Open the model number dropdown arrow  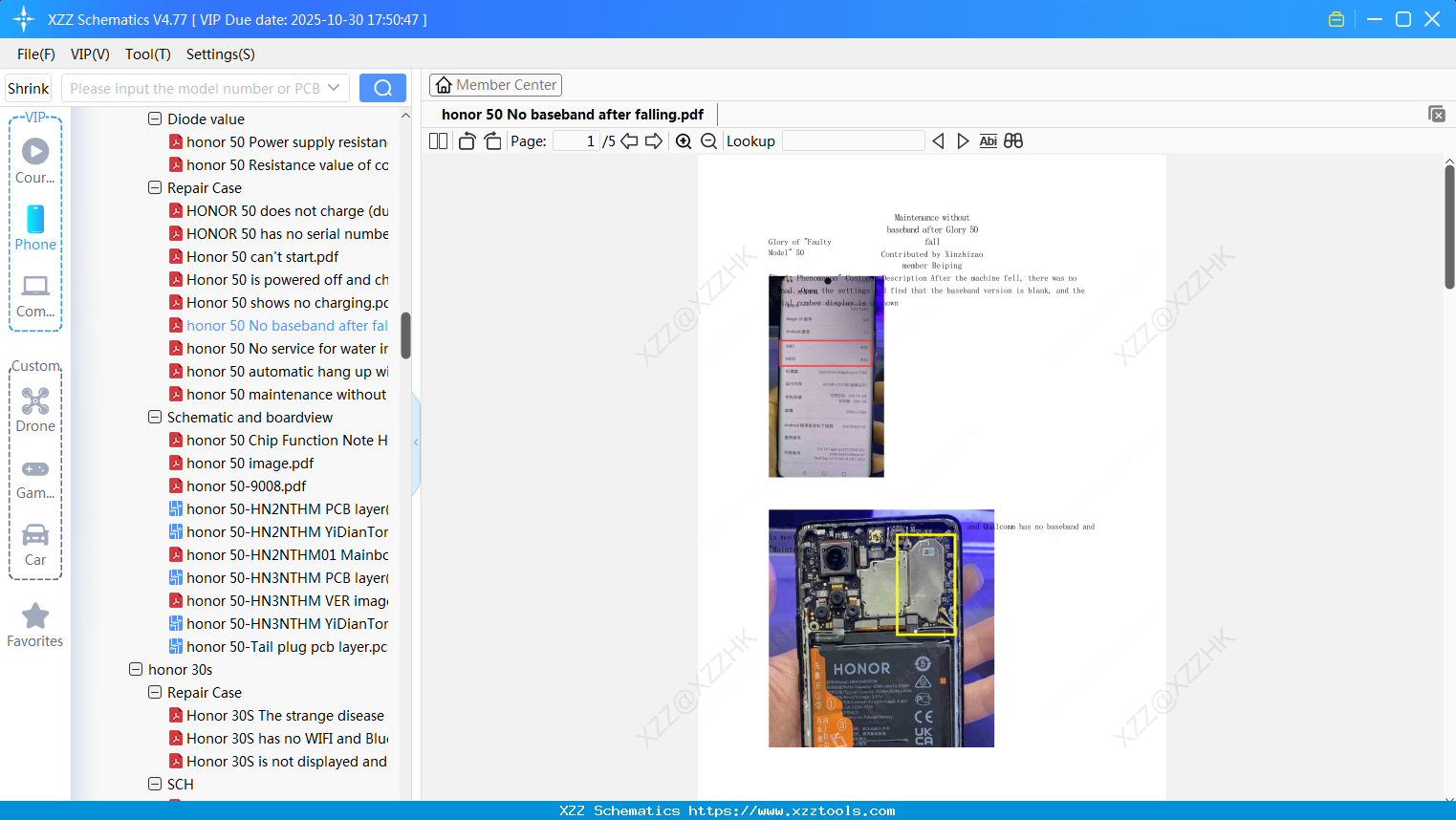tap(334, 88)
